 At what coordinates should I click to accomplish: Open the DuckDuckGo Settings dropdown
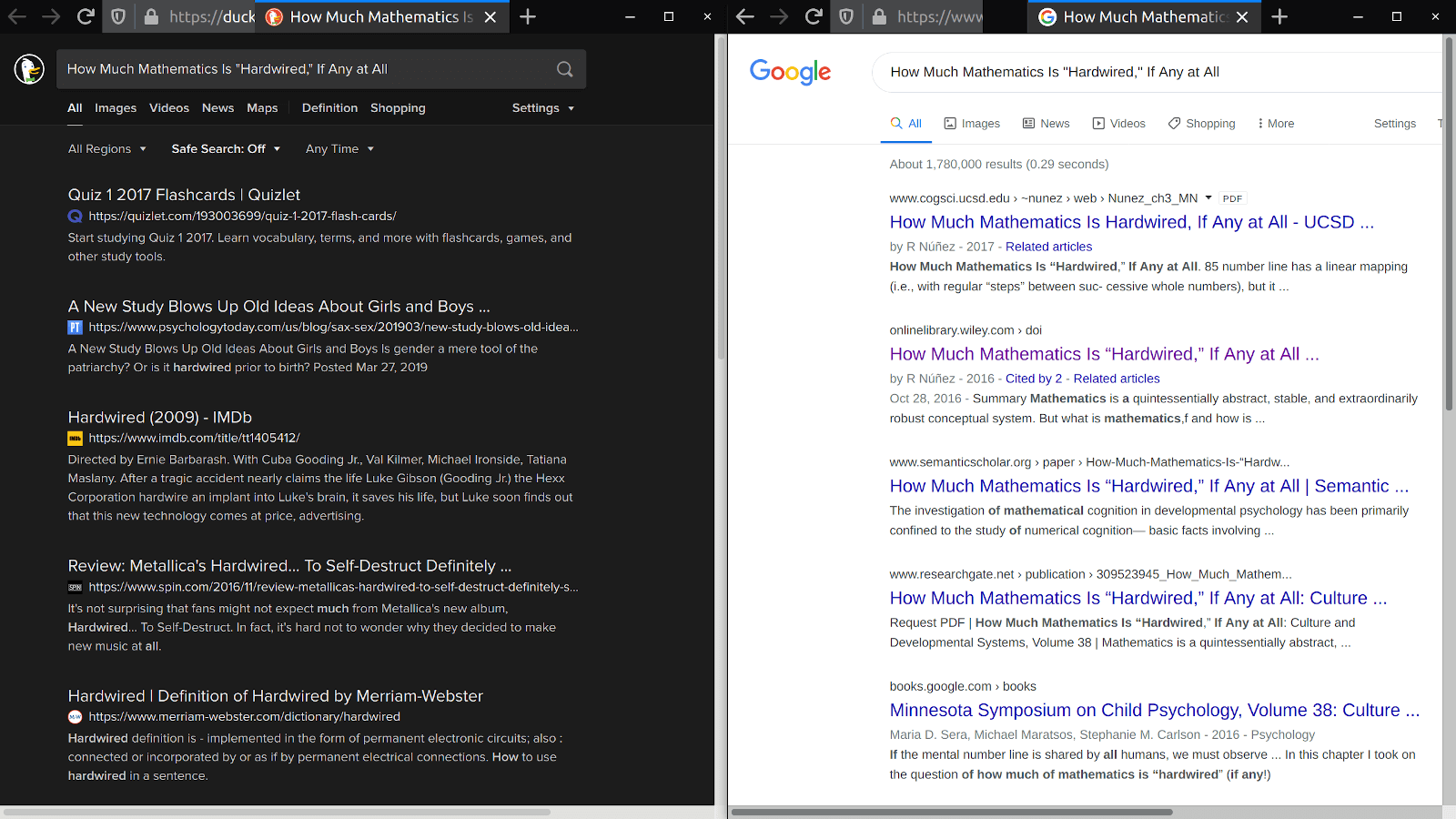click(x=543, y=108)
